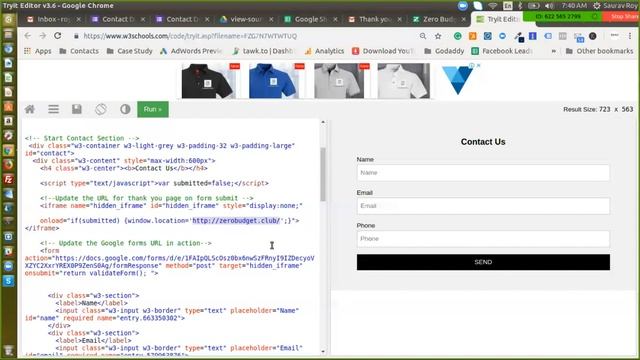
Task: Open the AdWords Preview bookmark
Action: click(191, 51)
